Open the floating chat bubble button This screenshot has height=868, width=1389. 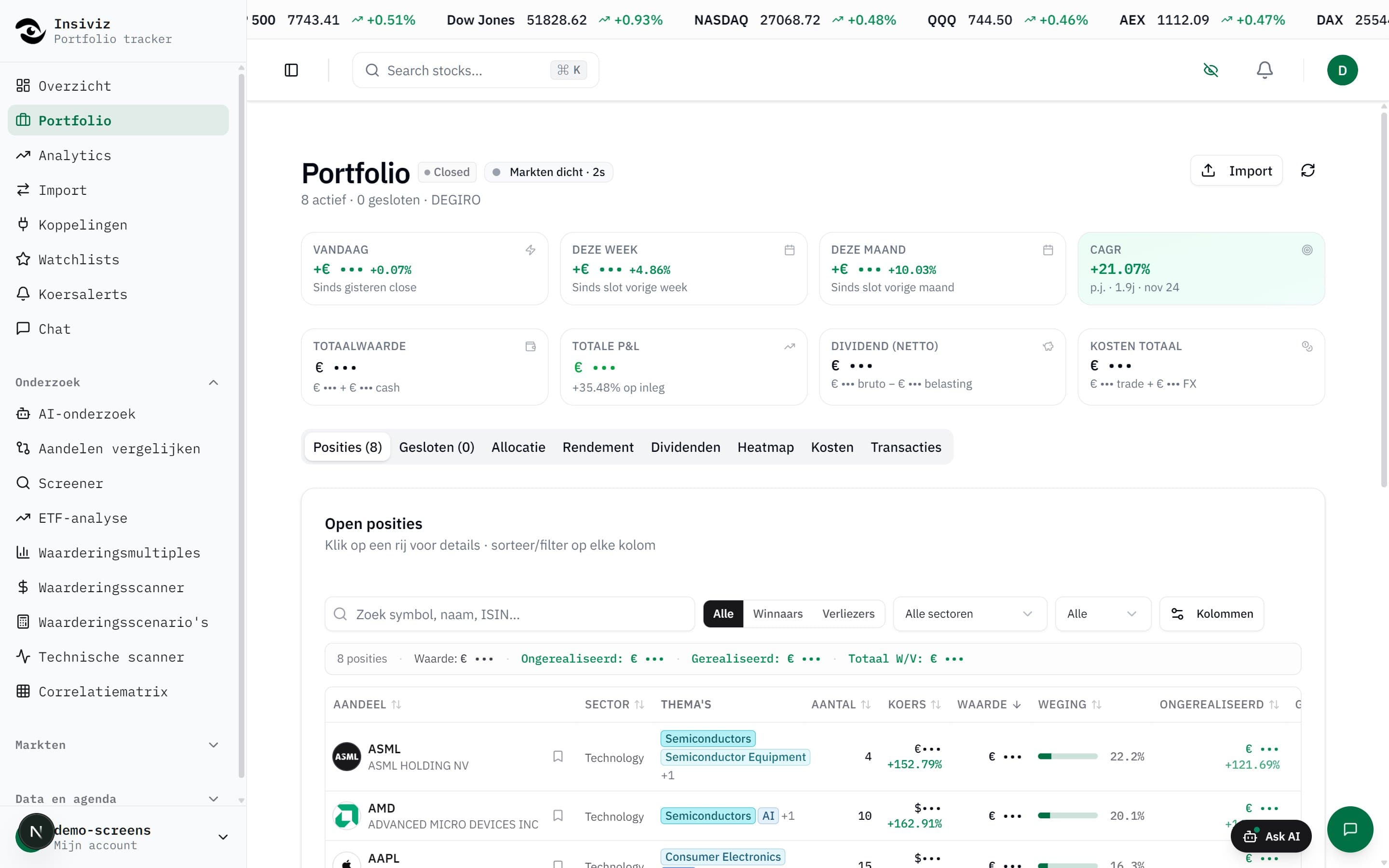click(1350, 829)
